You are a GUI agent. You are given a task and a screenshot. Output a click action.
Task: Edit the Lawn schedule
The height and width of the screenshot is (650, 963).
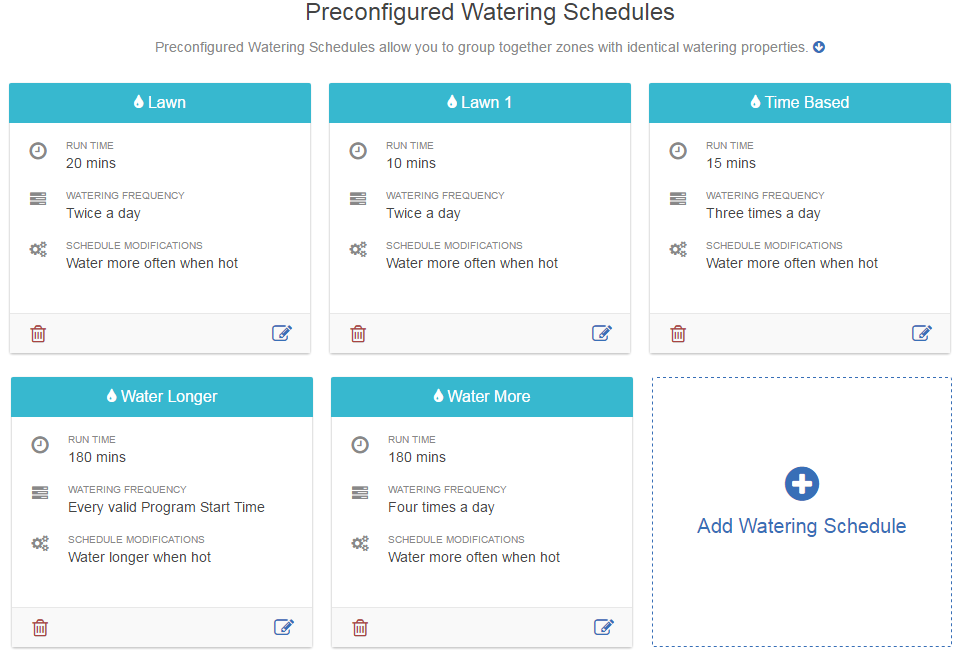click(282, 333)
